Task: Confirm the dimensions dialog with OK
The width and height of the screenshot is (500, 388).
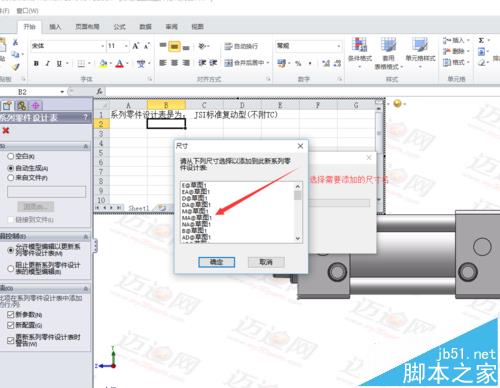Action: click(216, 262)
